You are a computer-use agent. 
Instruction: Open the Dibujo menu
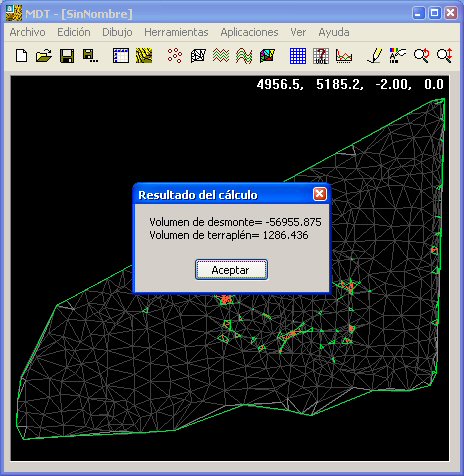117,32
